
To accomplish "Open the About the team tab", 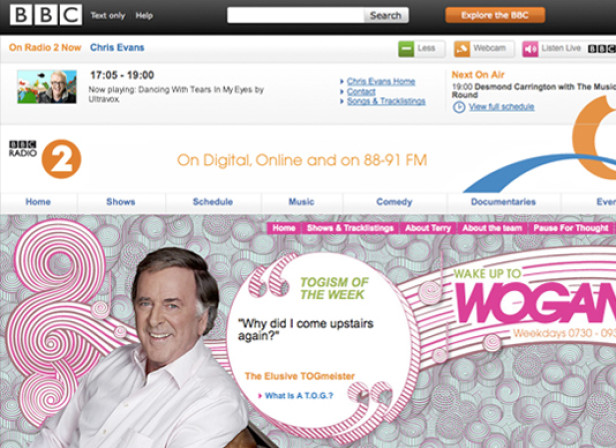I will (x=492, y=228).
